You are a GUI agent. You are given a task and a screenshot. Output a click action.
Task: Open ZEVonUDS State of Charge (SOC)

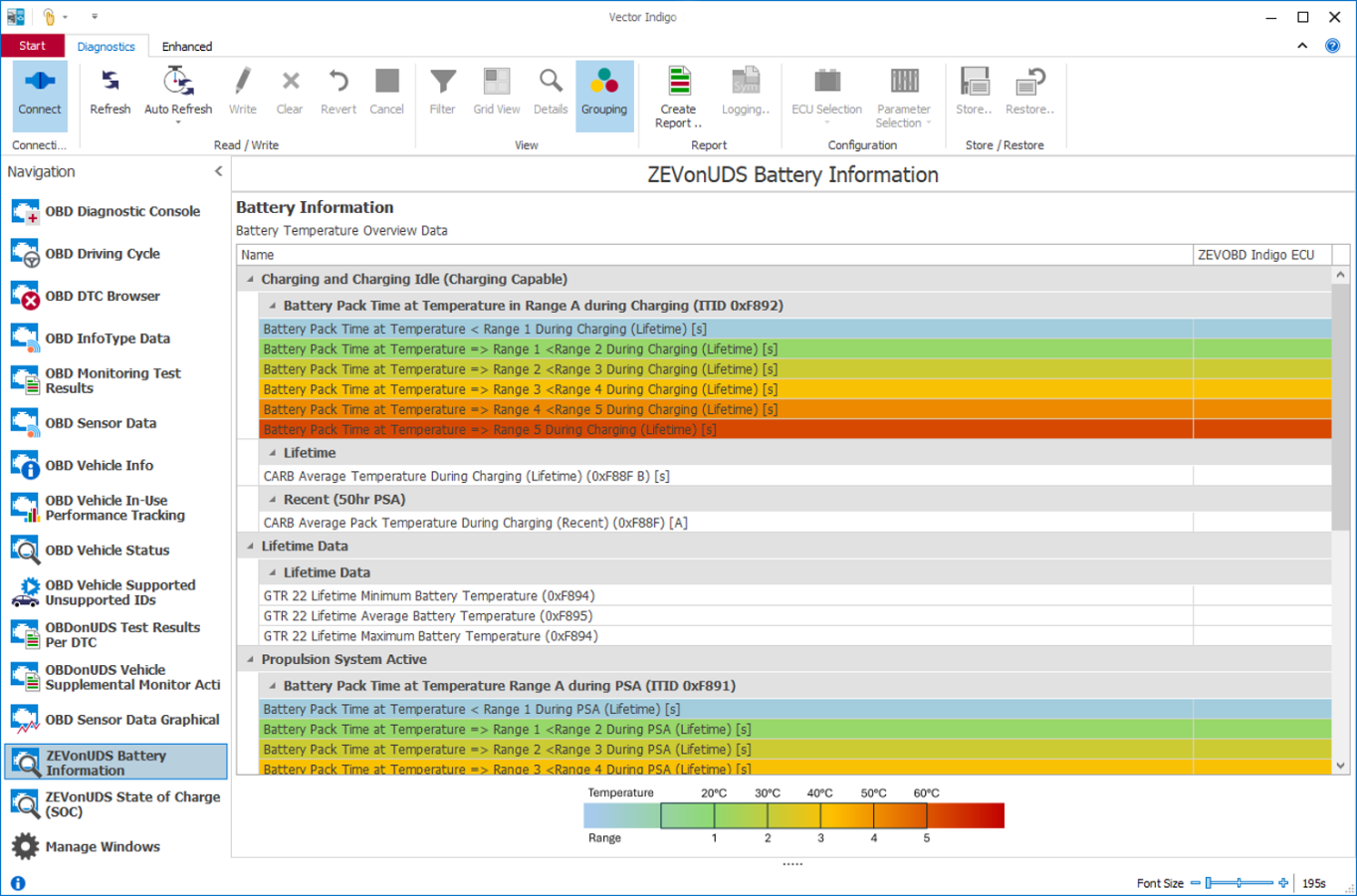[x=115, y=804]
